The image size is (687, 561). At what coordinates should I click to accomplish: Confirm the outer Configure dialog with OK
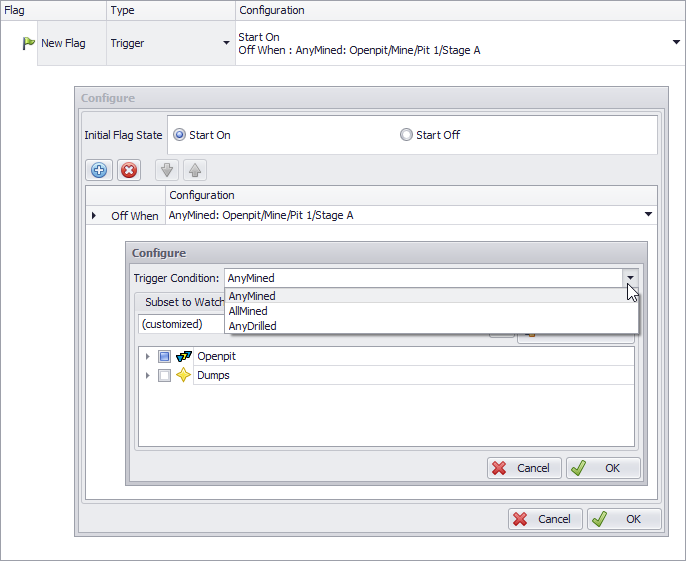(624, 519)
